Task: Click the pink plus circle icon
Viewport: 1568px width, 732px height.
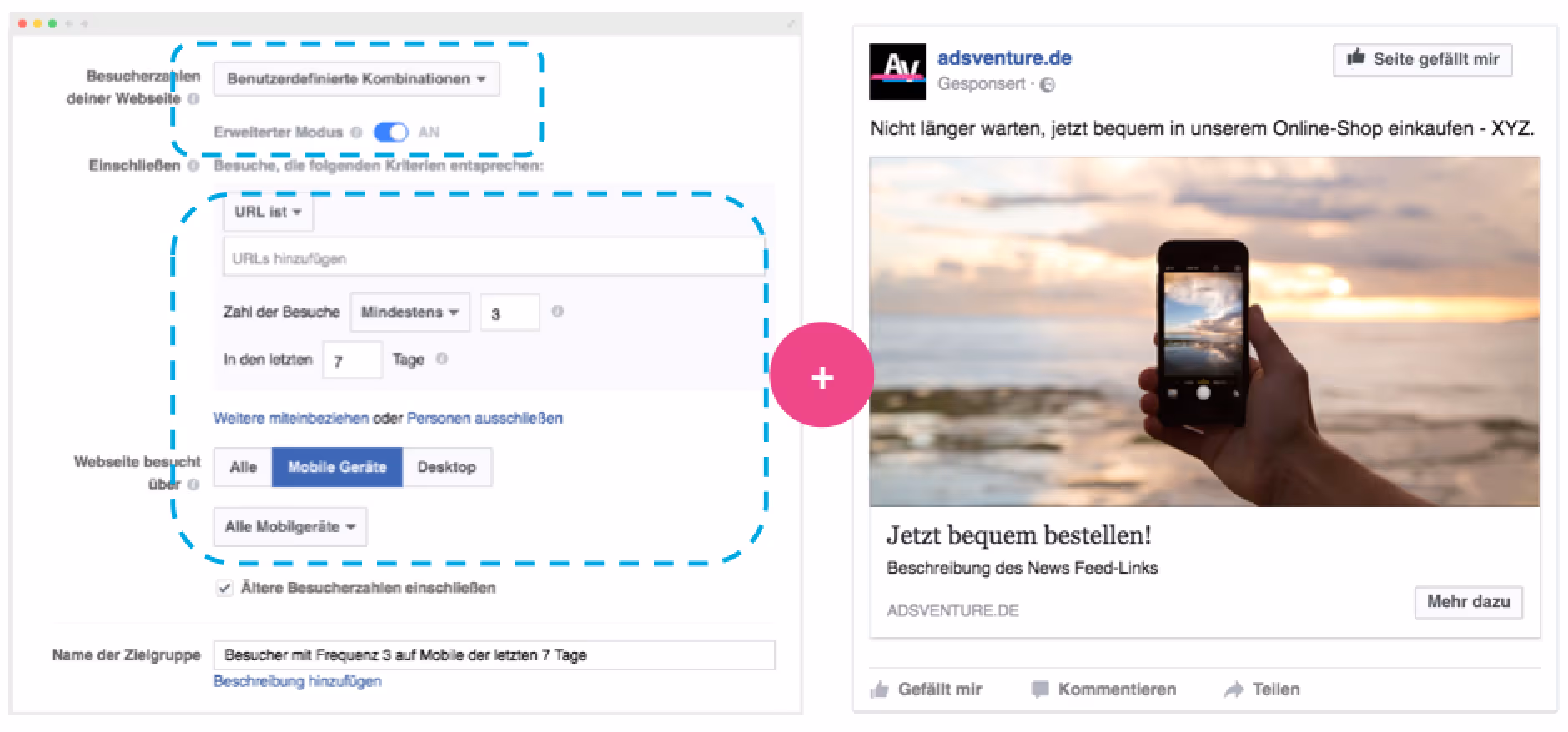Action: pos(822,376)
